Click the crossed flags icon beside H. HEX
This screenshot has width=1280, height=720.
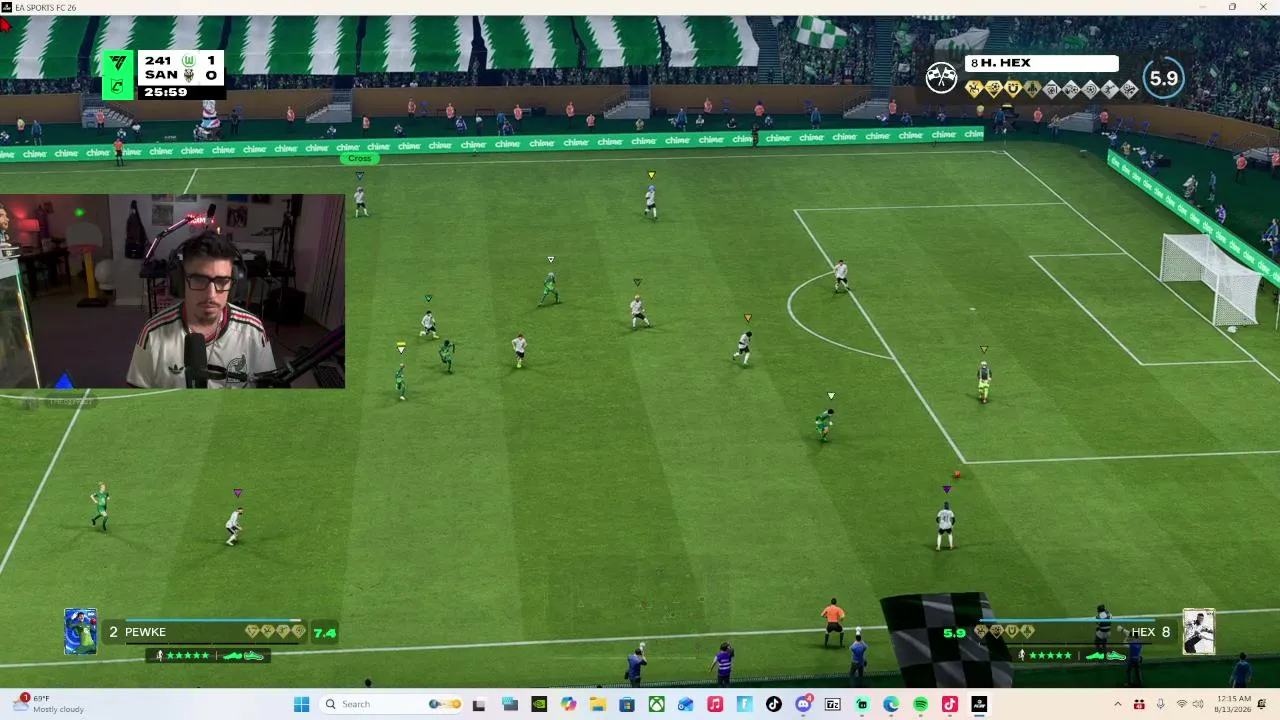coord(941,77)
